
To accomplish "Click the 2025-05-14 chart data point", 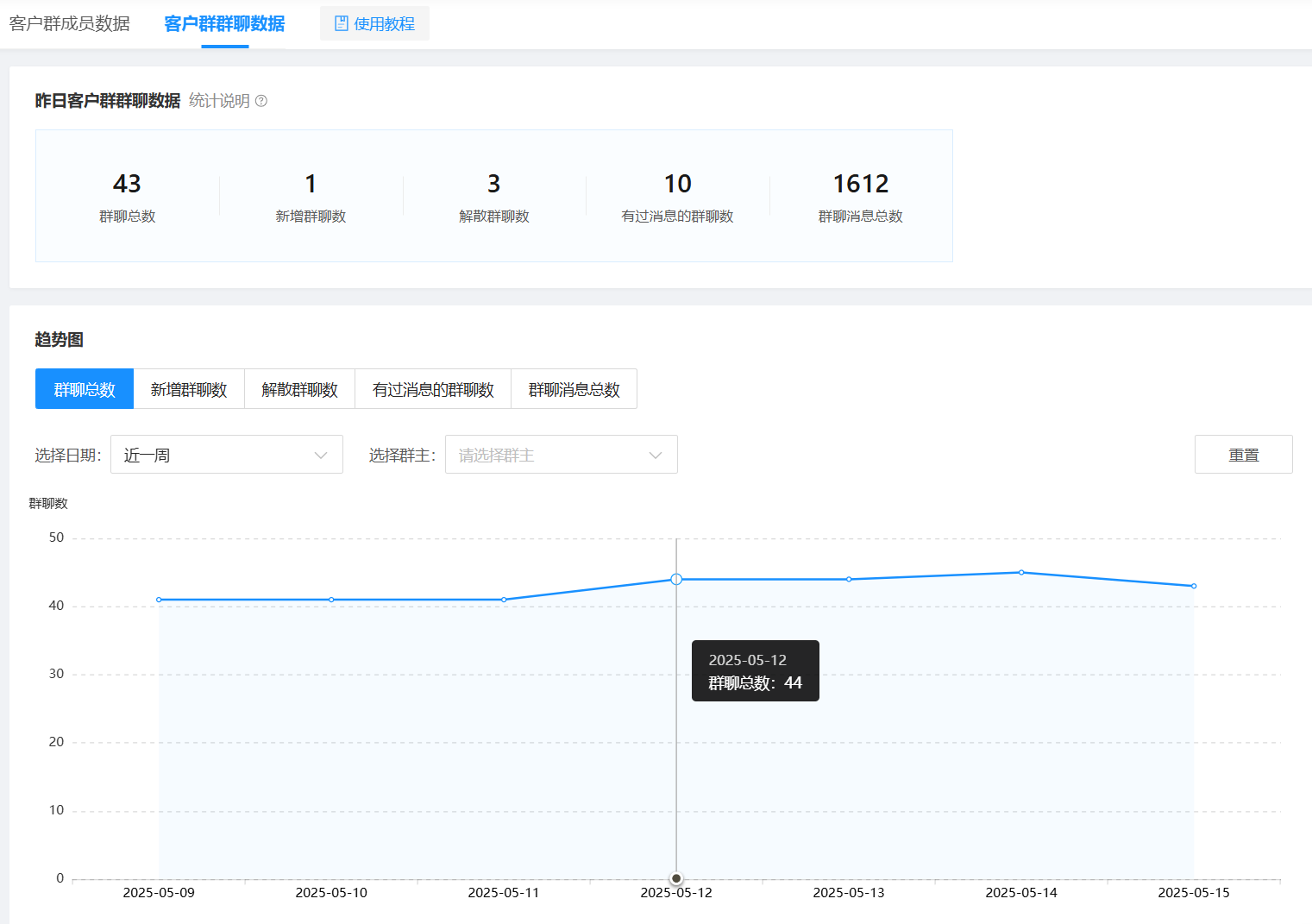I will (x=1021, y=572).
